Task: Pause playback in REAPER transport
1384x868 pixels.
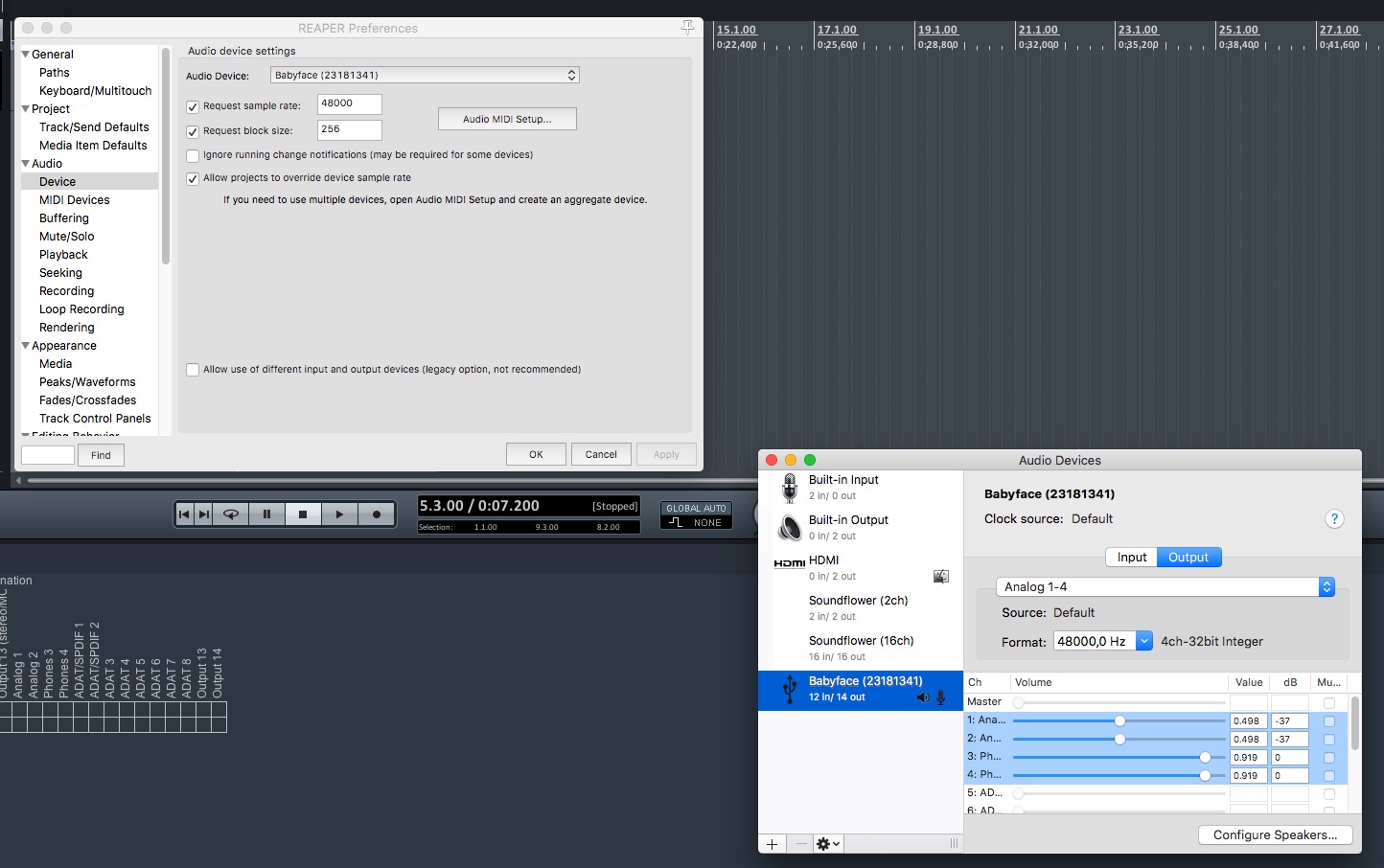Action: (266, 514)
